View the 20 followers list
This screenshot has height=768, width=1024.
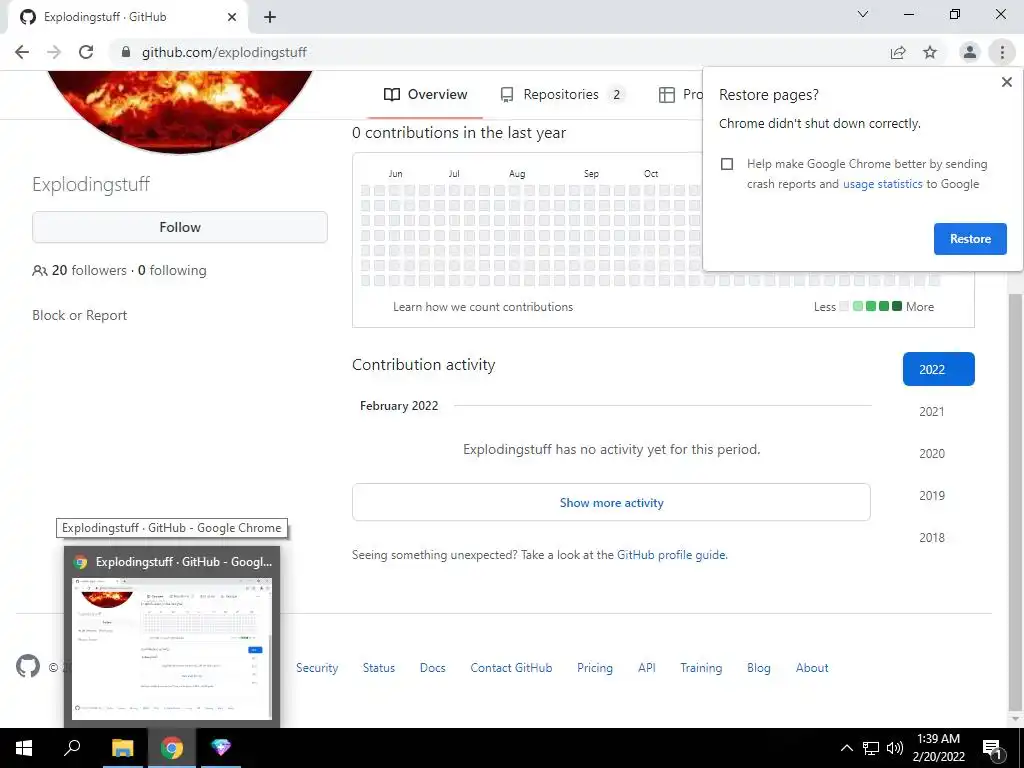pyautogui.click(x=89, y=270)
